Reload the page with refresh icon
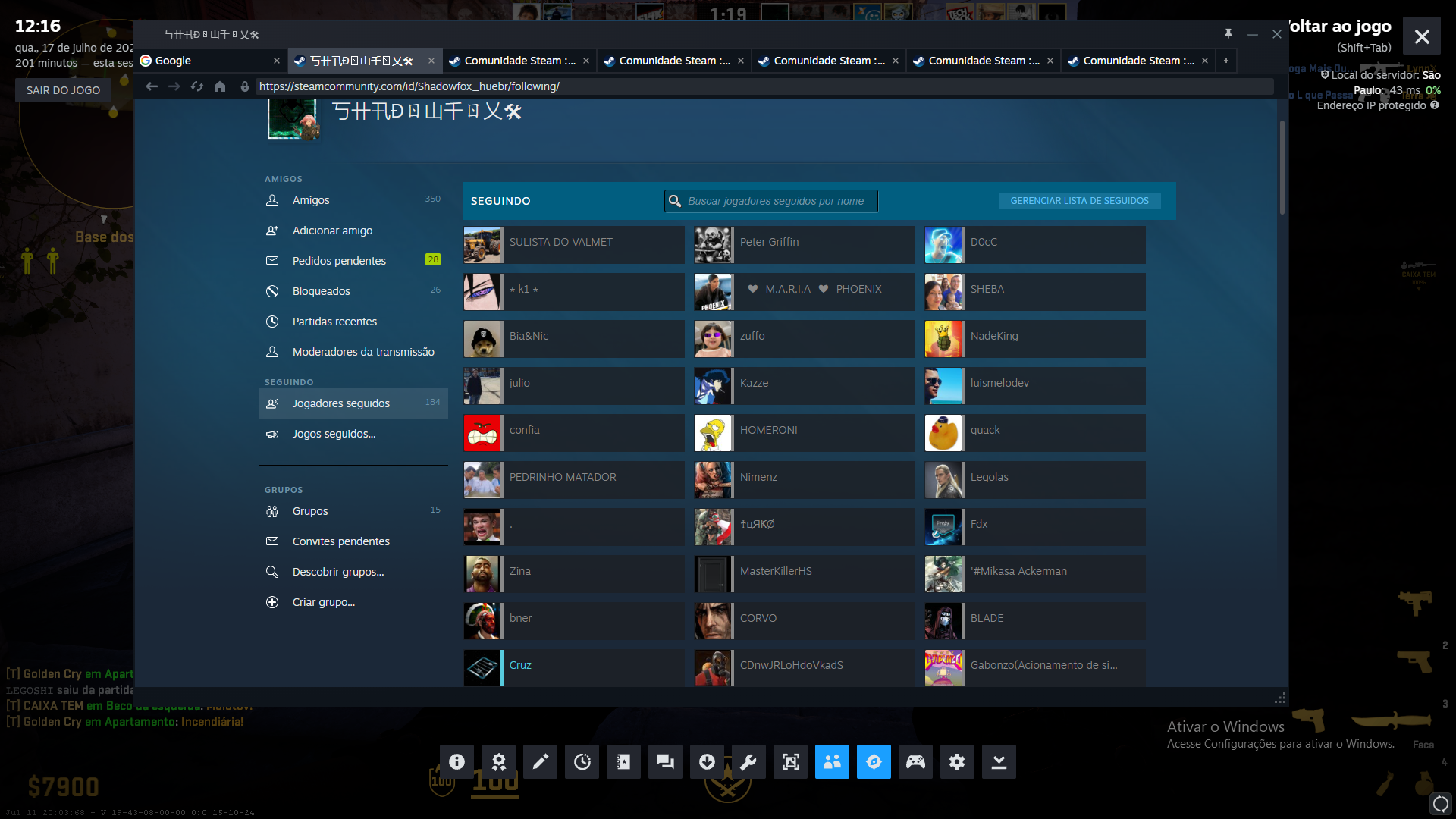 [x=197, y=86]
